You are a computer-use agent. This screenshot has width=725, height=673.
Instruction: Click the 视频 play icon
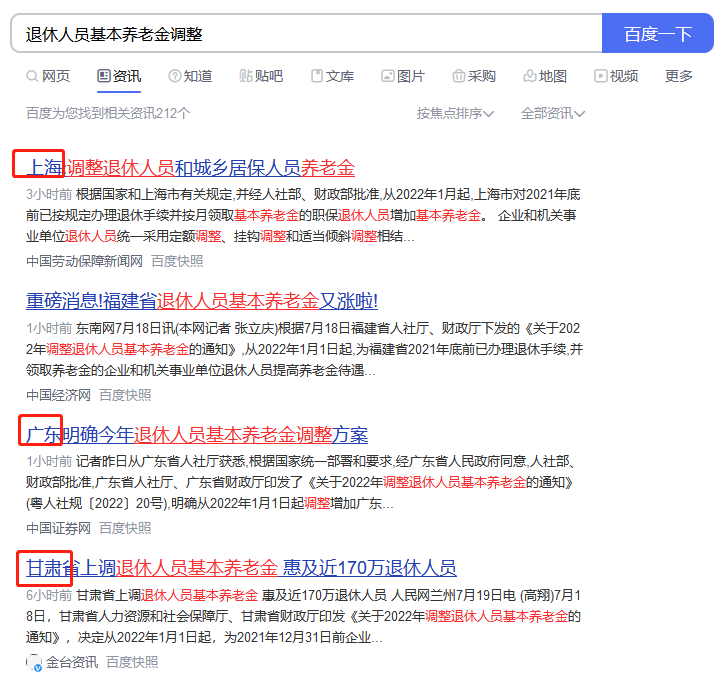tap(601, 76)
